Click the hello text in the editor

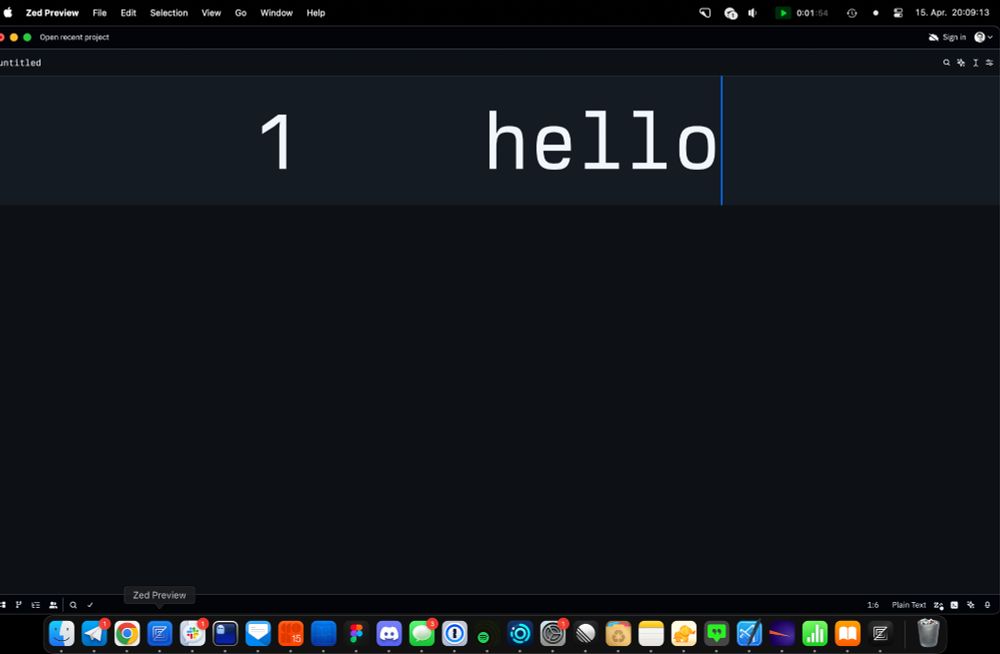601,140
